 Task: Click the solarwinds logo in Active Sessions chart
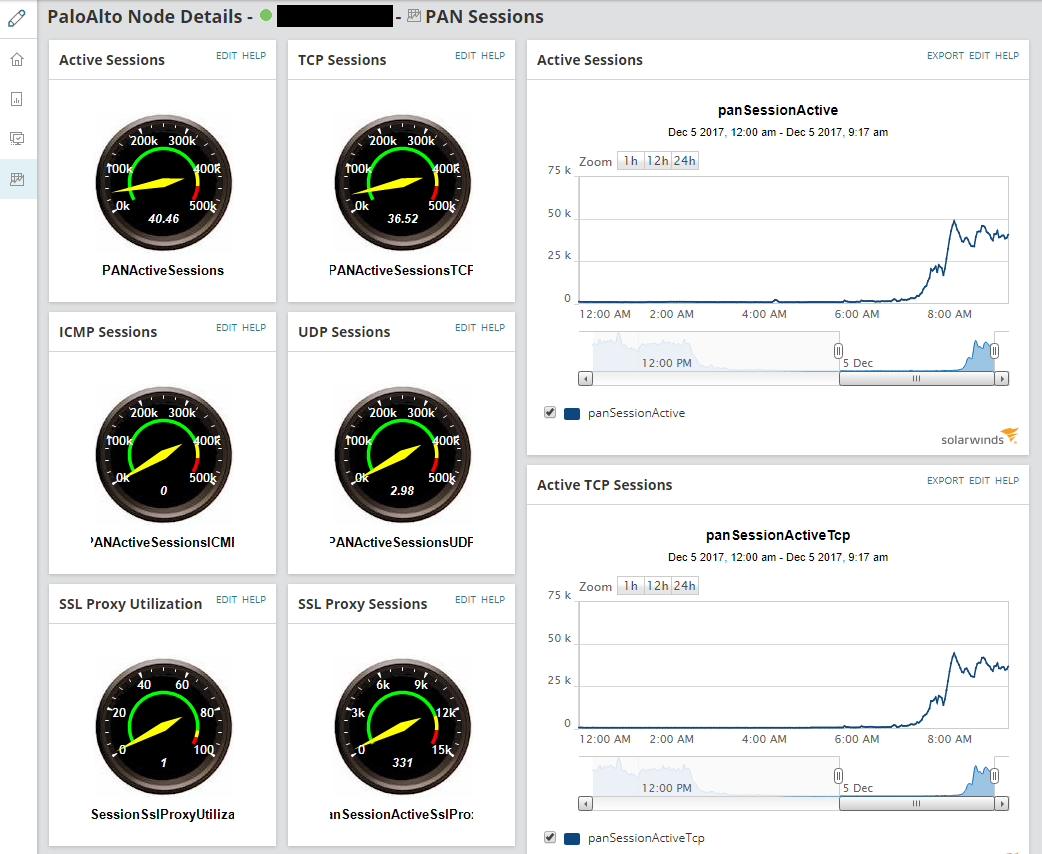pos(979,437)
